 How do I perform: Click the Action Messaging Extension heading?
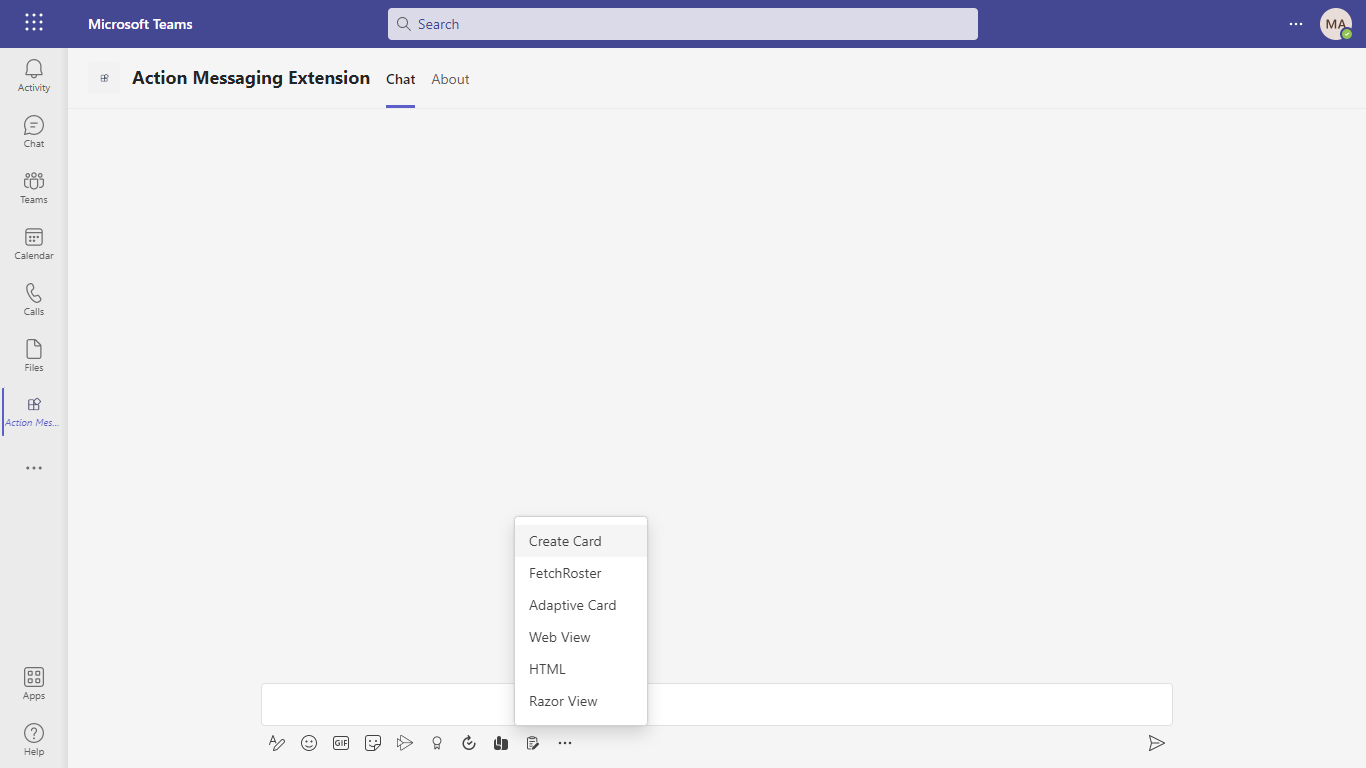(251, 78)
